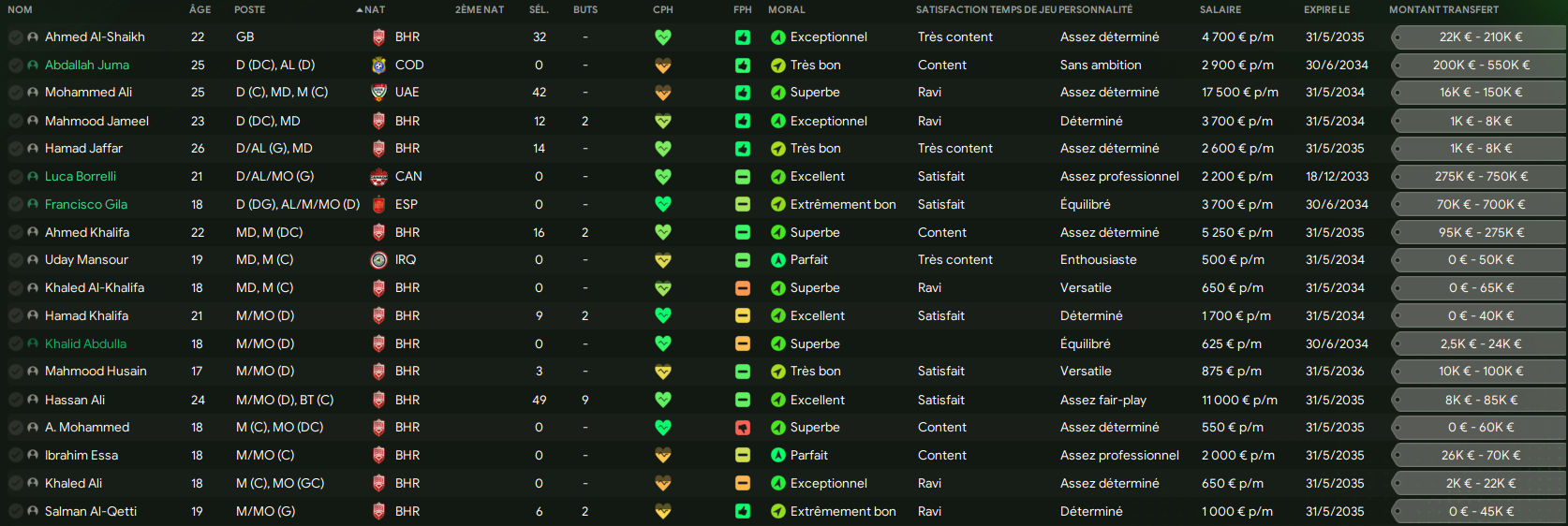Click the IRQ emblem for Uday Mansour
This screenshot has height=526, width=1568.
coord(378,260)
